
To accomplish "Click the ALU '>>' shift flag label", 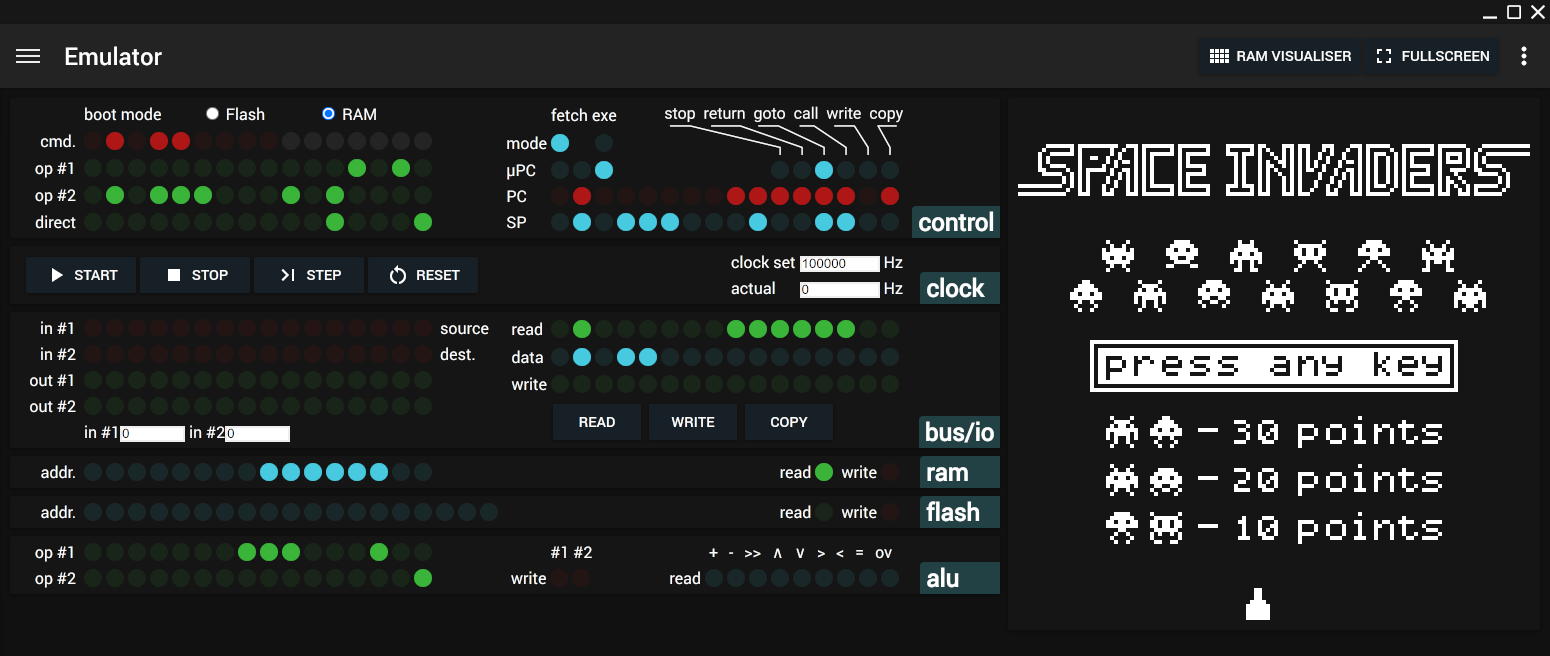I will [752, 552].
